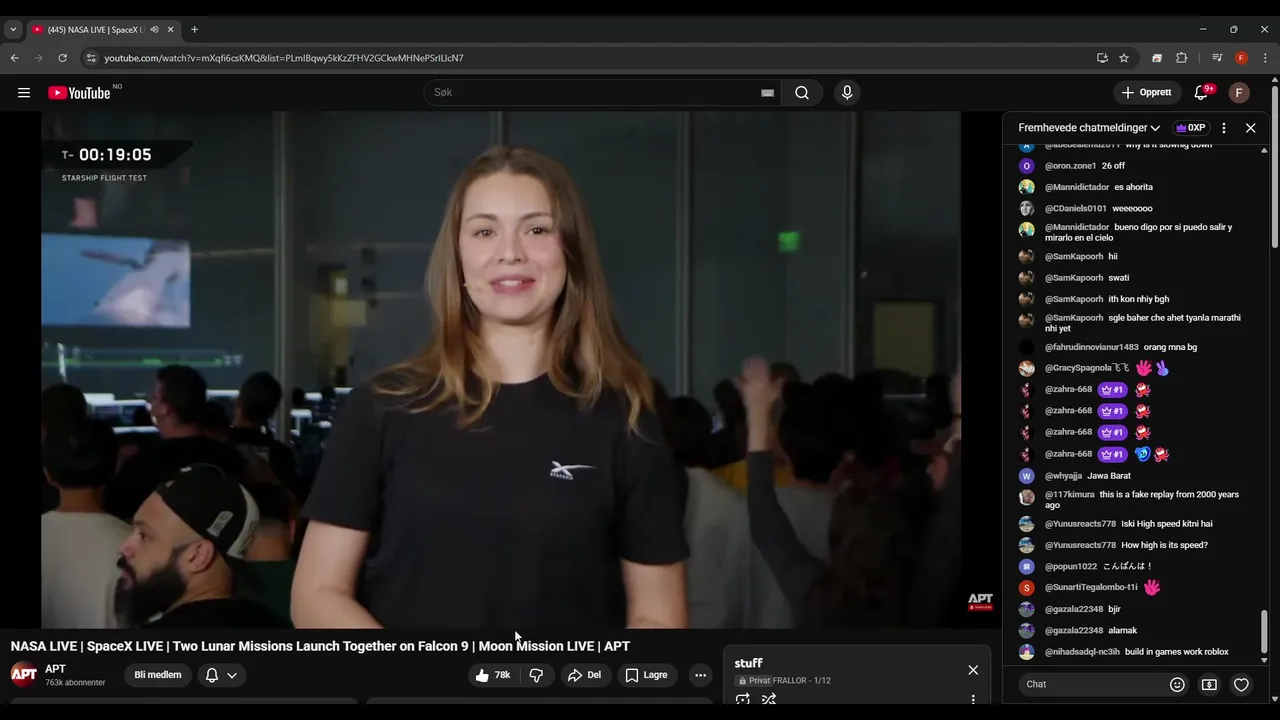Click the YouTube search input field
Image resolution: width=1280 pixels, height=720 pixels.
[x=595, y=93]
